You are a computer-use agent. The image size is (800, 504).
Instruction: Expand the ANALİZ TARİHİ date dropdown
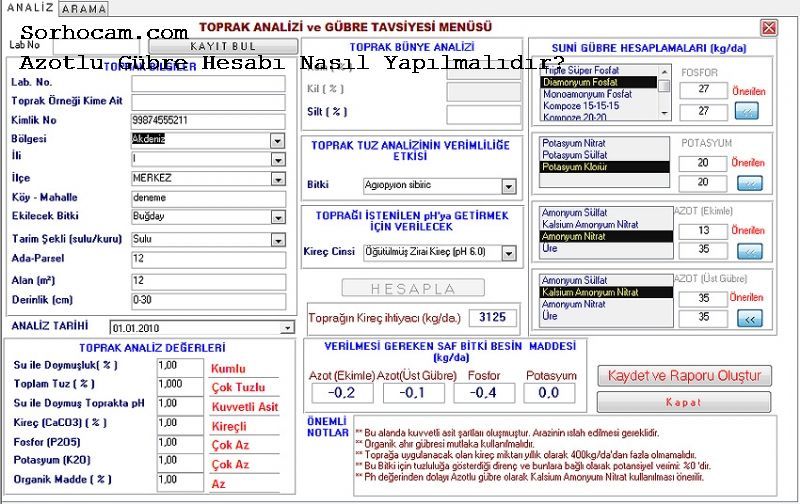288,327
